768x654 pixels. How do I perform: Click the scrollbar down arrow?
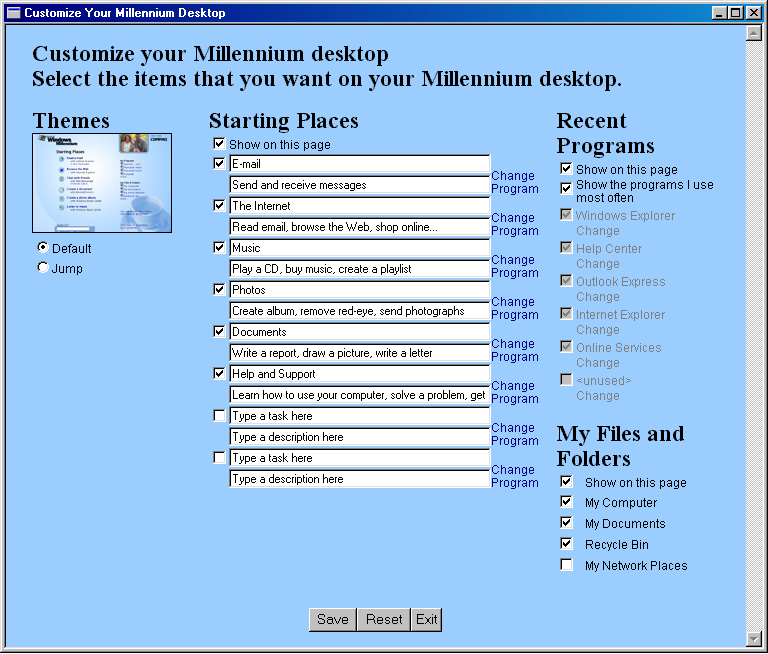pyautogui.click(x=753, y=638)
